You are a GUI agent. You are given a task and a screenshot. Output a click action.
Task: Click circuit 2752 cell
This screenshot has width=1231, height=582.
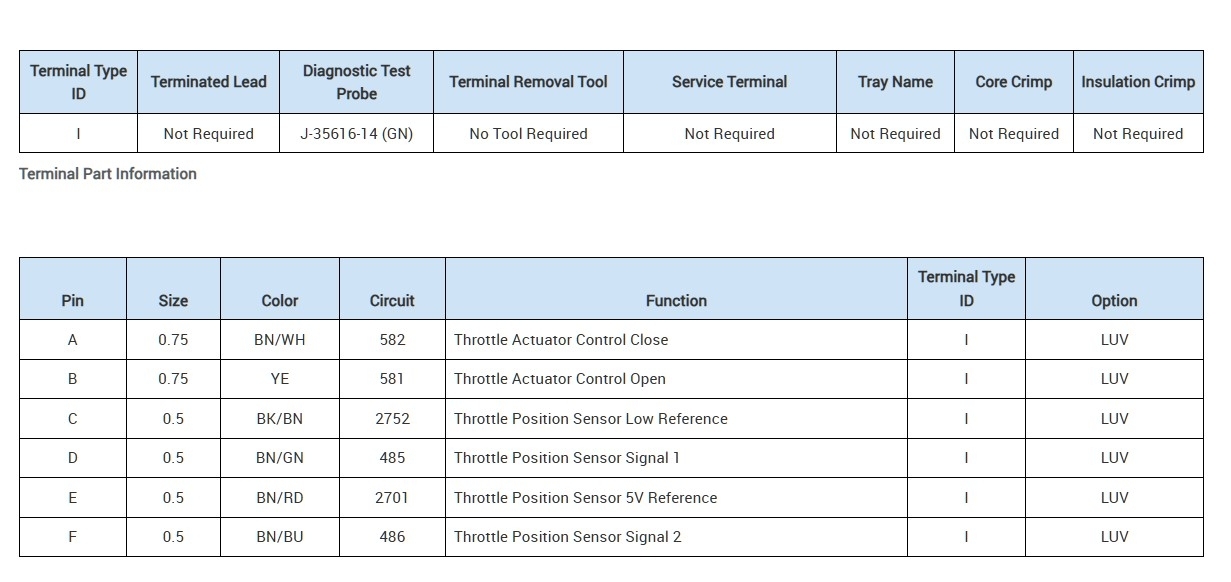pyautogui.click(x=392, y=419)
